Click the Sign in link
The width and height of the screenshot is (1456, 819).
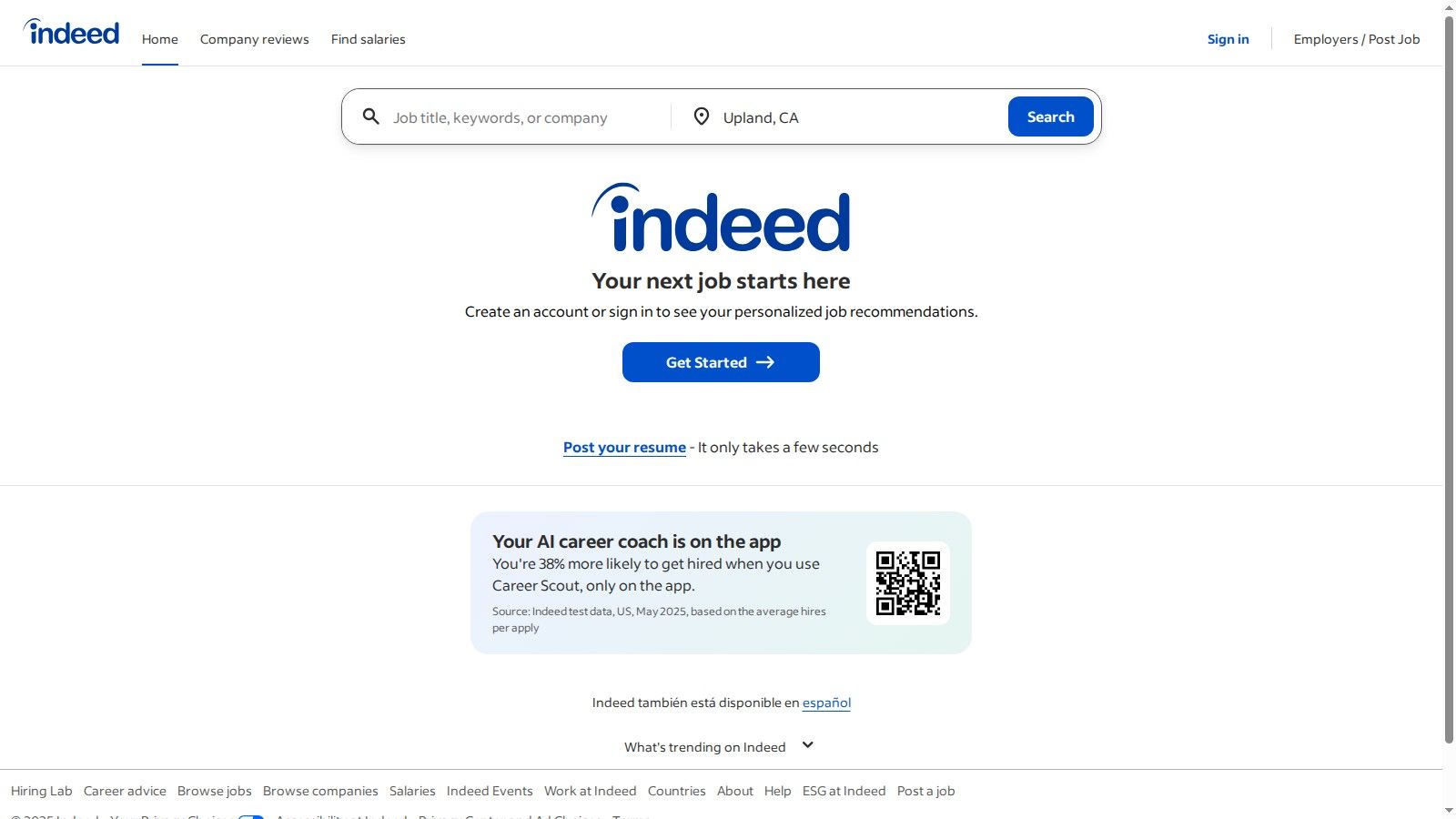point(1228,39)
